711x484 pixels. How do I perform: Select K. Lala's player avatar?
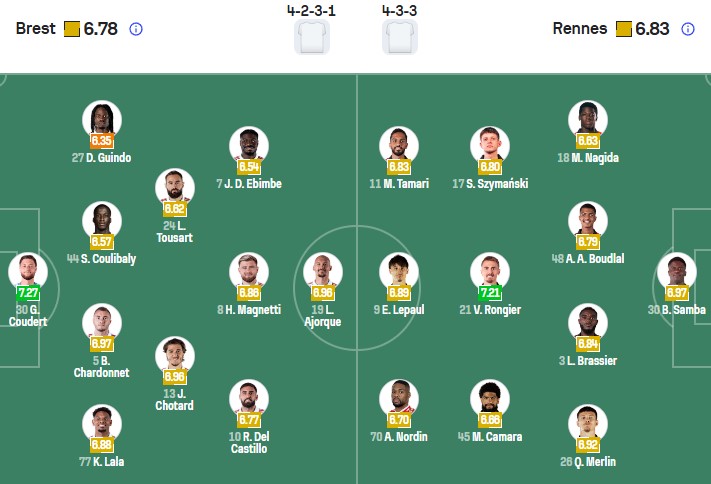(x=101, y=423)
